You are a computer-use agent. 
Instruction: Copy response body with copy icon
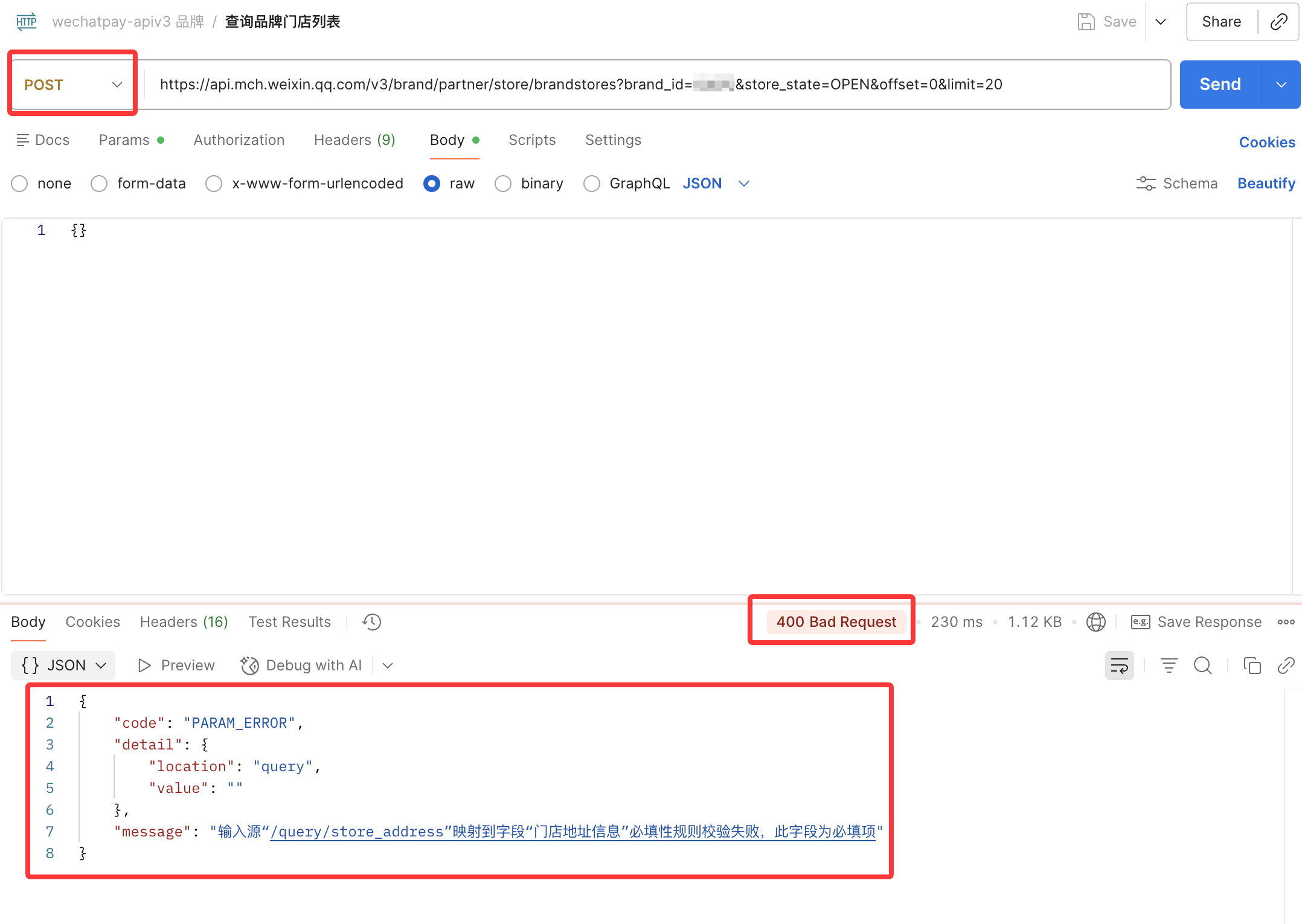(1252, 666)
